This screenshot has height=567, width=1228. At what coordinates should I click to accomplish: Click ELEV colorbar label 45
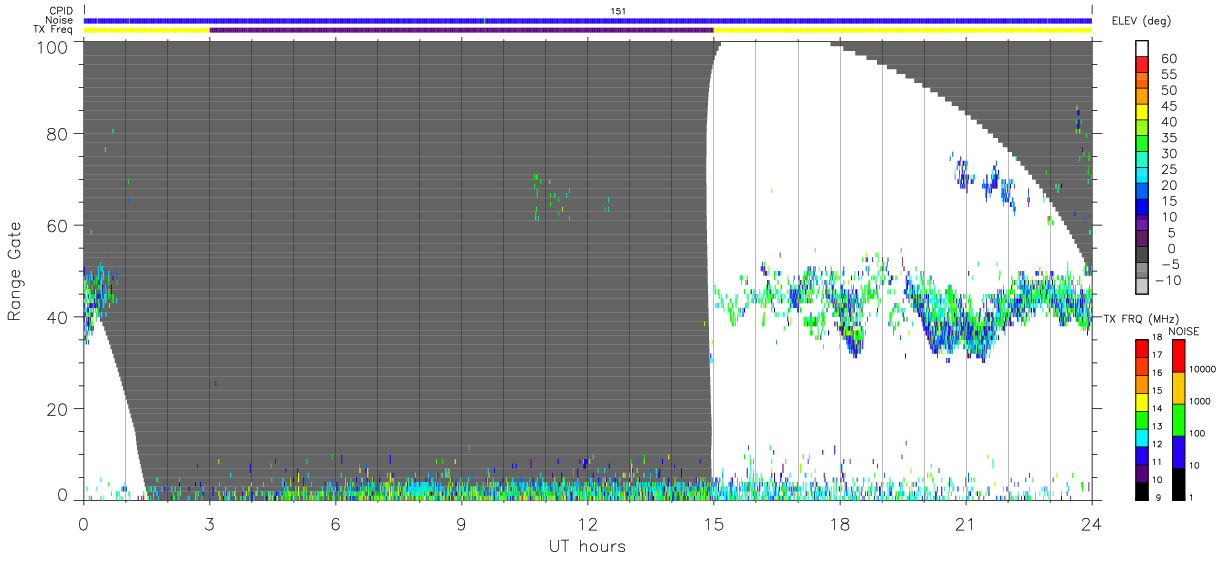(x=1170, y=106)
